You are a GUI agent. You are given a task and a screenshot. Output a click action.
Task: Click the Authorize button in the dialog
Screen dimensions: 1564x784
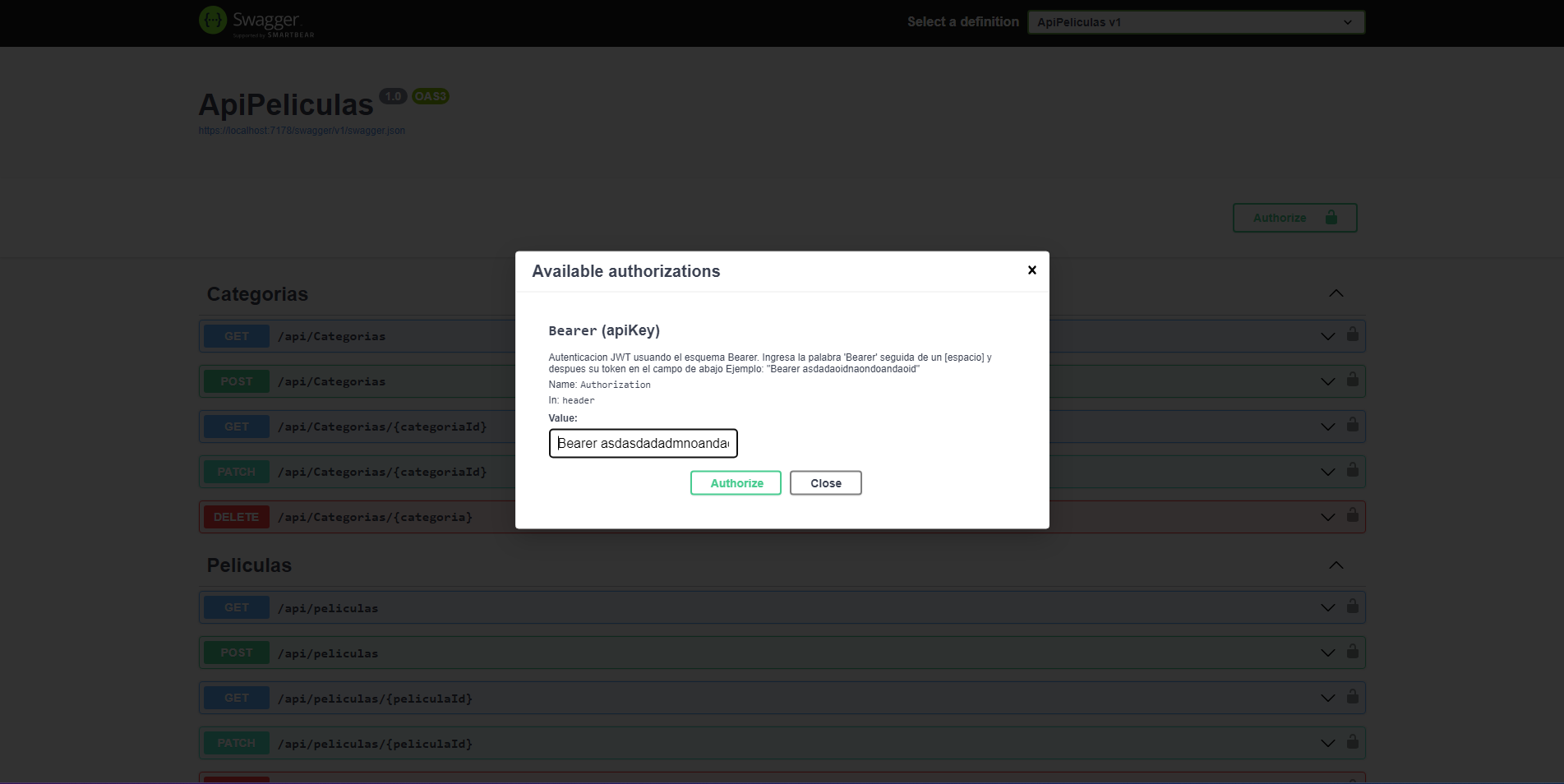[x=736, y=482]
